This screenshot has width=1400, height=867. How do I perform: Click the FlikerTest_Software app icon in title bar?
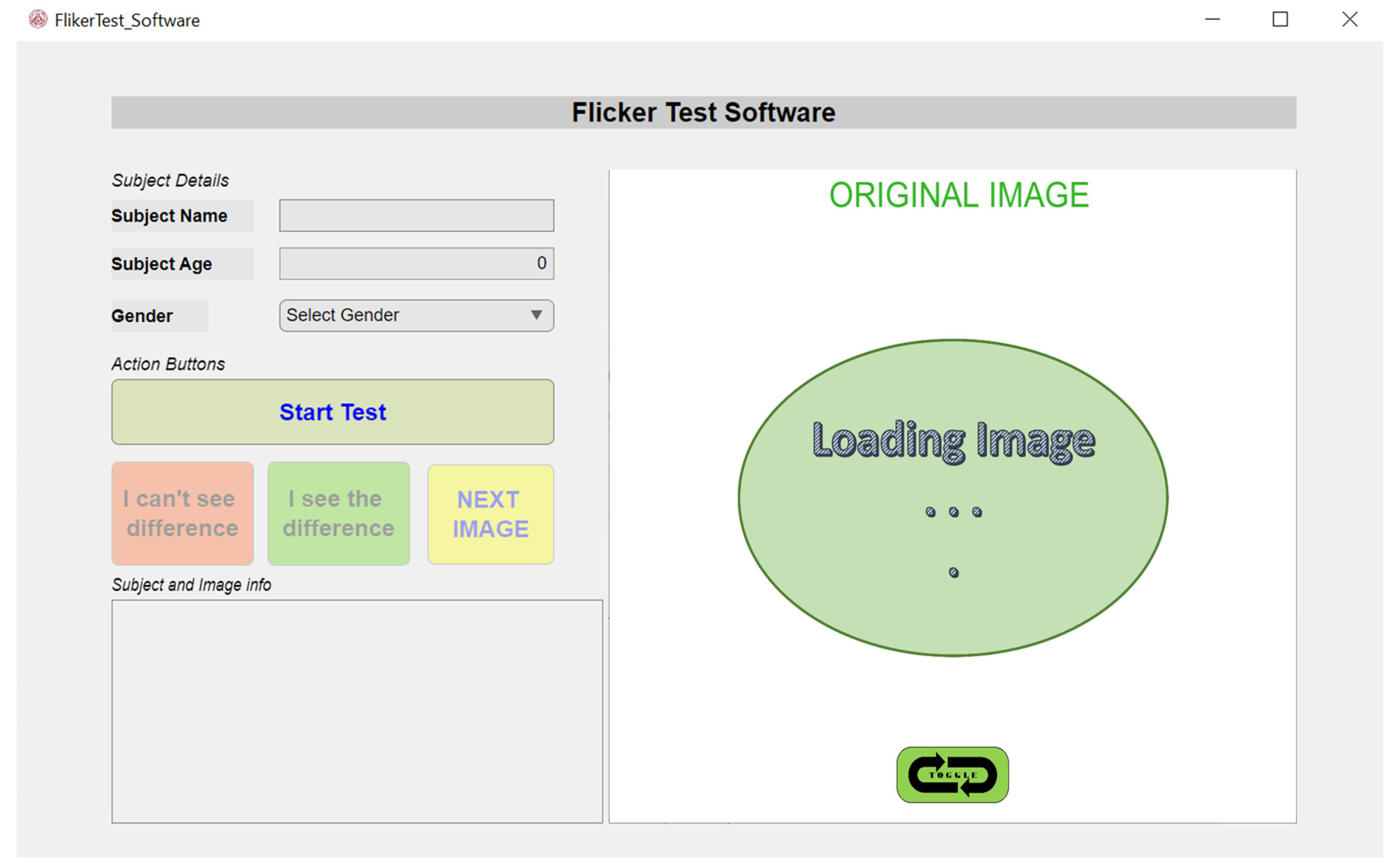[38, 20]
